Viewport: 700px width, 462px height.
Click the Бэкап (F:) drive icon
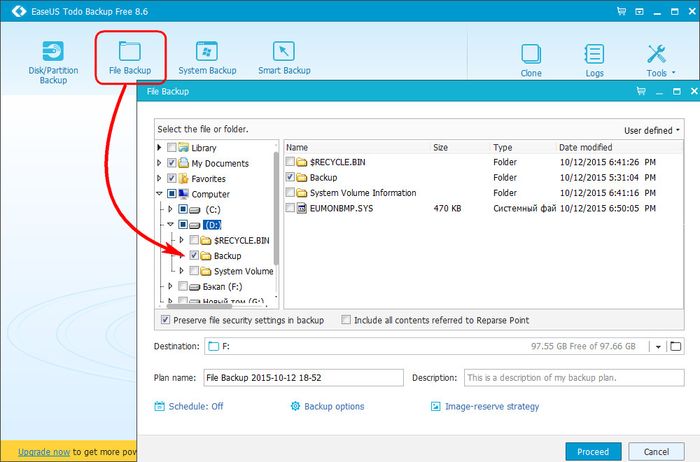pyautogui.click(x=195, y=287)
